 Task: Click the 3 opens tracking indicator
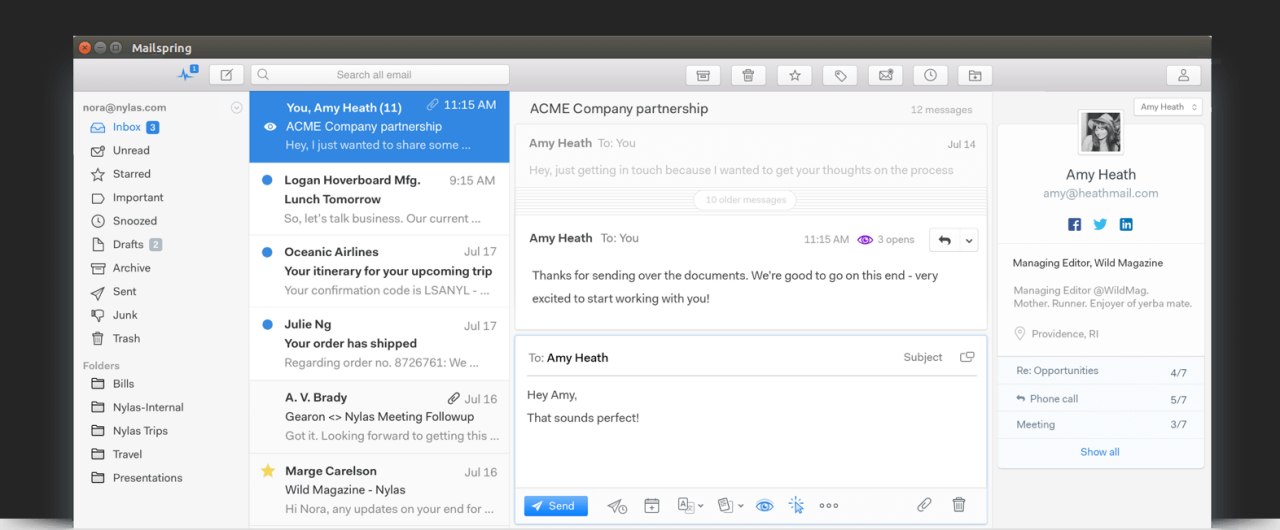tap(886, 240)
